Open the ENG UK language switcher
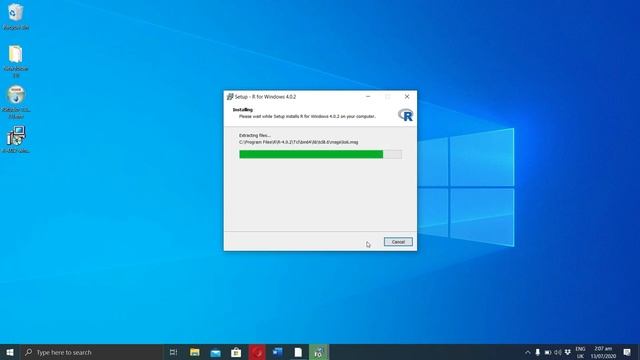Image resolution: width=640 pixels, height=360 pixels. click(580, 352)
